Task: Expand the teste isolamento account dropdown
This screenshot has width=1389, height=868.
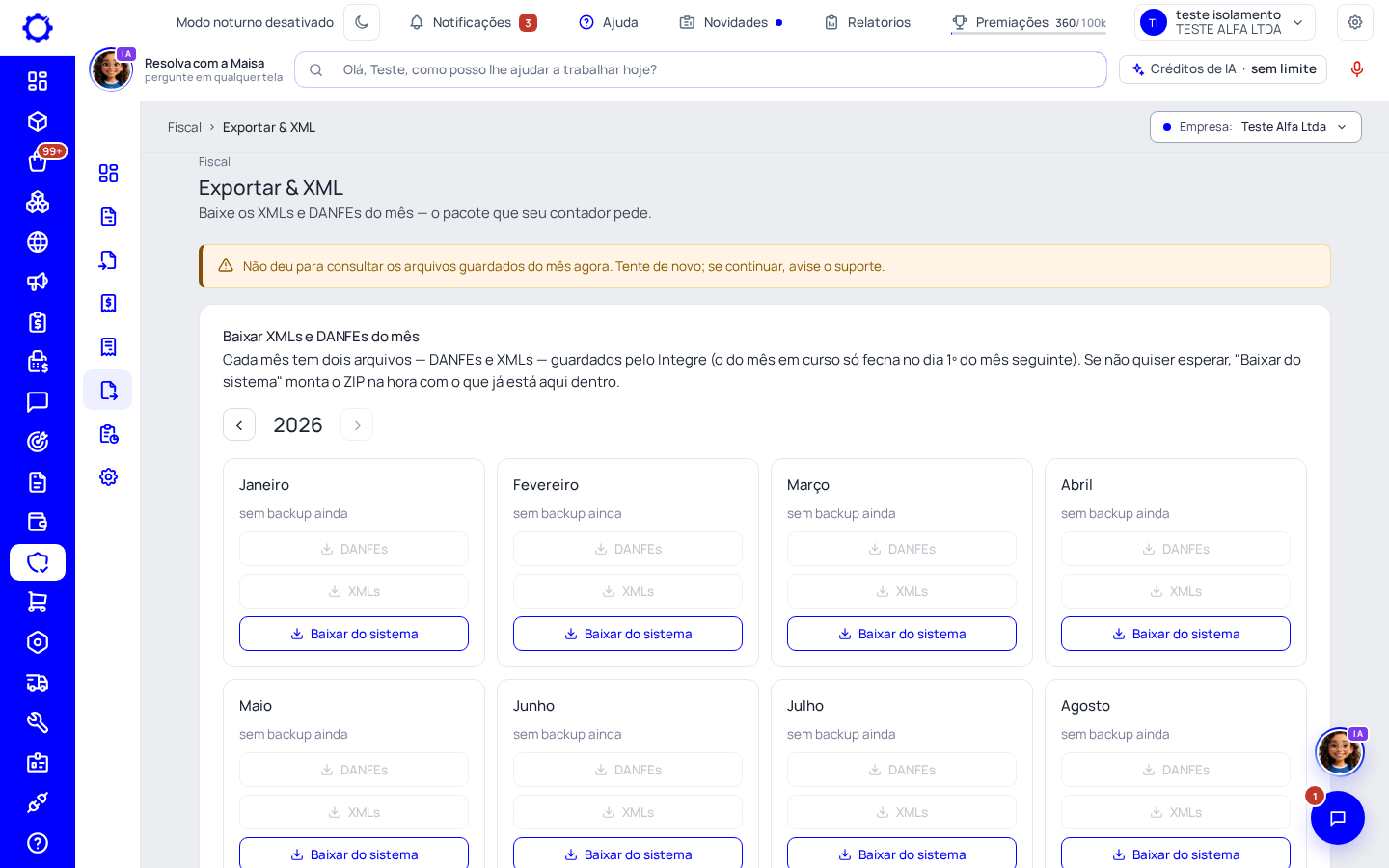Action: (1225, 22)
